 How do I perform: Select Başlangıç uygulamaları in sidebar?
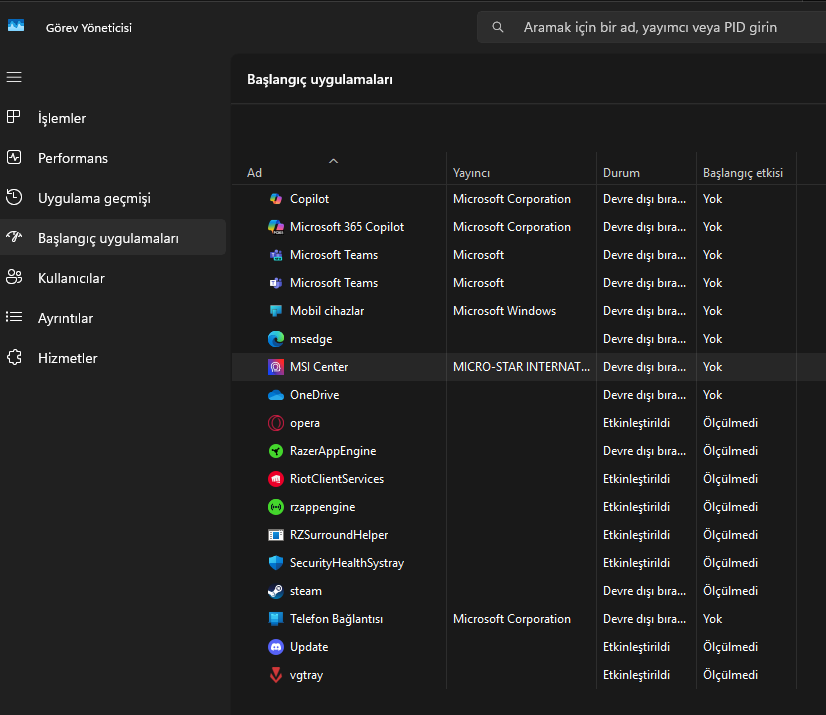[x=113, y=238]
